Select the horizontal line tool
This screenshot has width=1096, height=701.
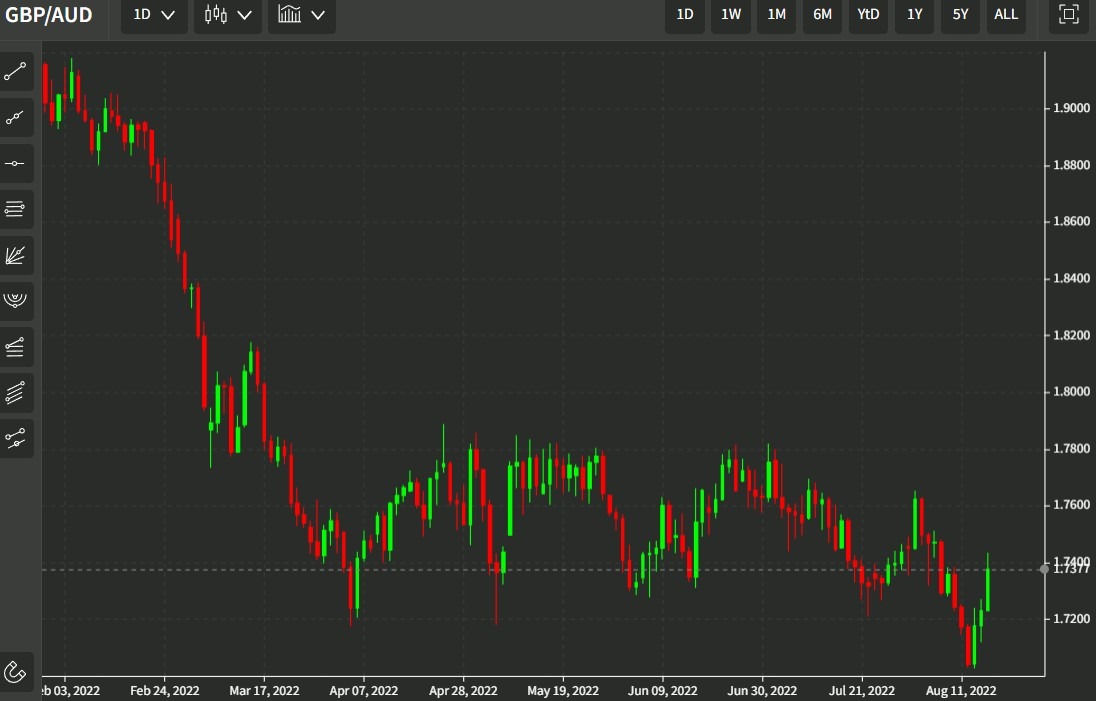[15, 164]
